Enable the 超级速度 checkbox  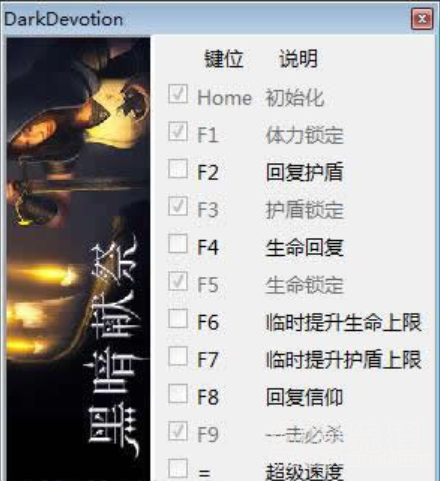click(x=178, y=468)
